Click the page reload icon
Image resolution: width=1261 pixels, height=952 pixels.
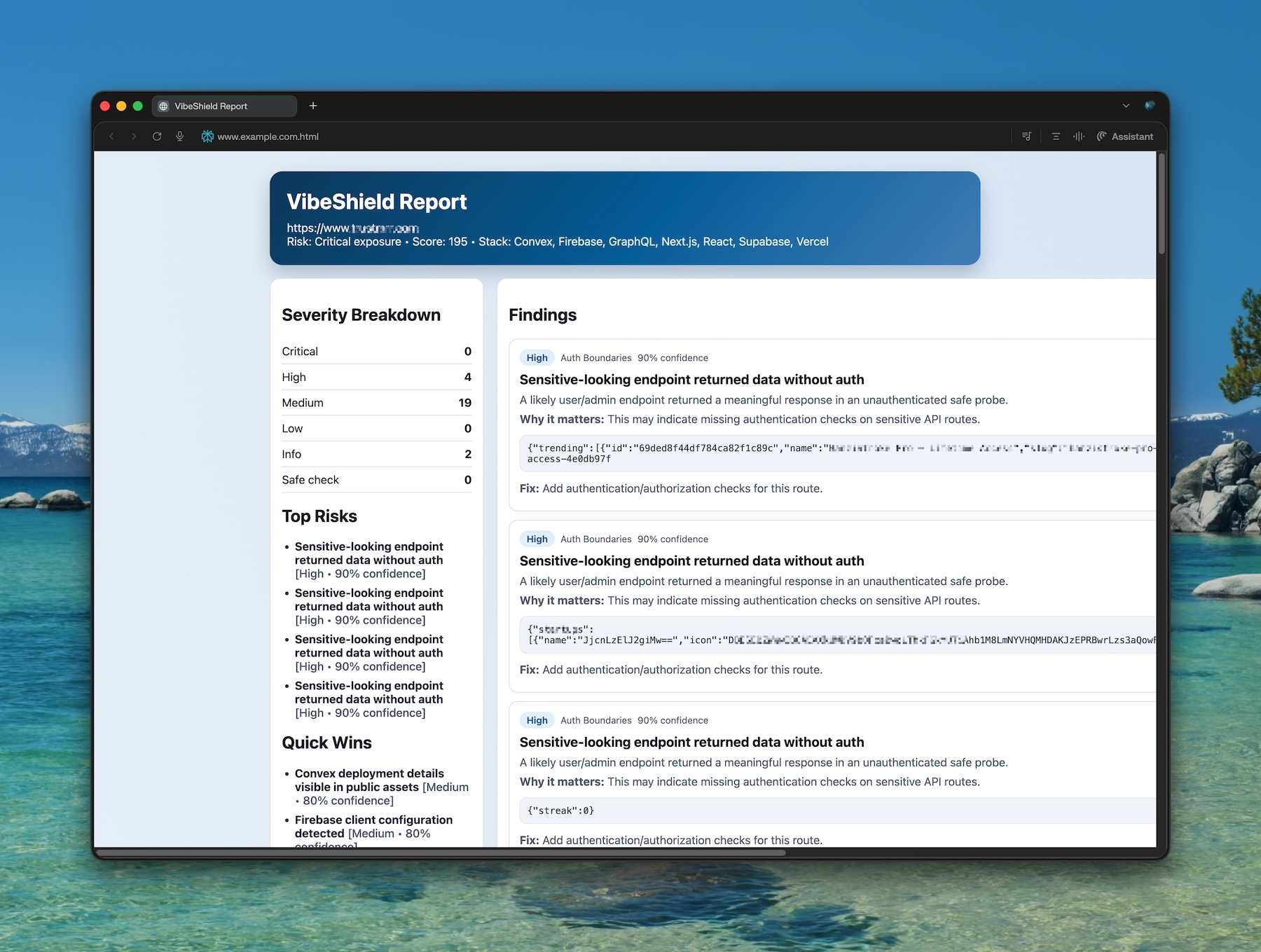(x=157, y=136)
